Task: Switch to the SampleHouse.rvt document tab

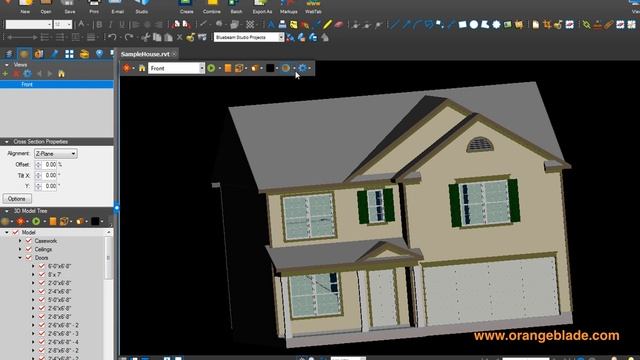Action: pyautogui.click(x=145, y=54)
